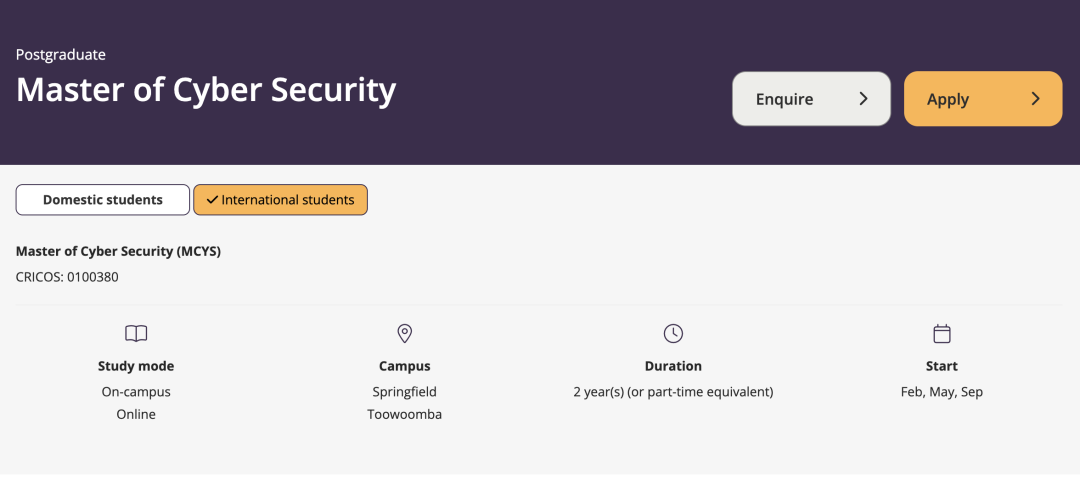Screen dimensions: 1080x485
Task: Click the arrow chevron on Apply
Action: coord(1036,99)
